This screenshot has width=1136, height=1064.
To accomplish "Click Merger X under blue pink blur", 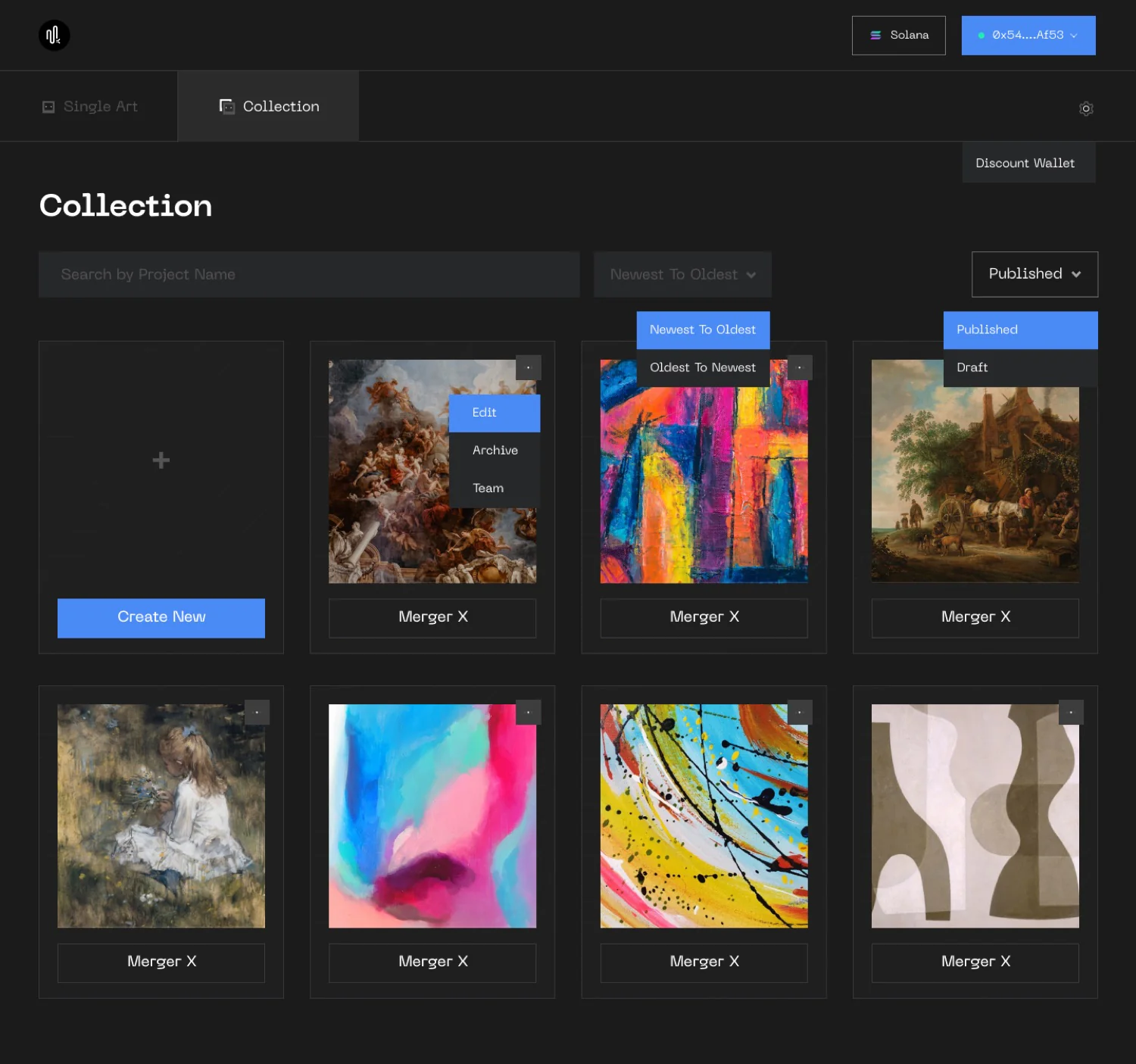I will click(432, 963).
